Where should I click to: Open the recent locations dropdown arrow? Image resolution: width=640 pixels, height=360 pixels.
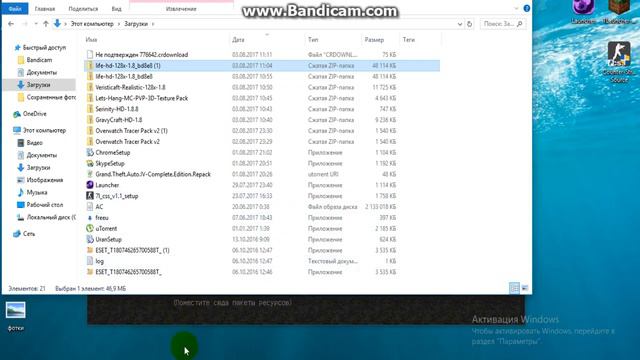click(36, 24)
